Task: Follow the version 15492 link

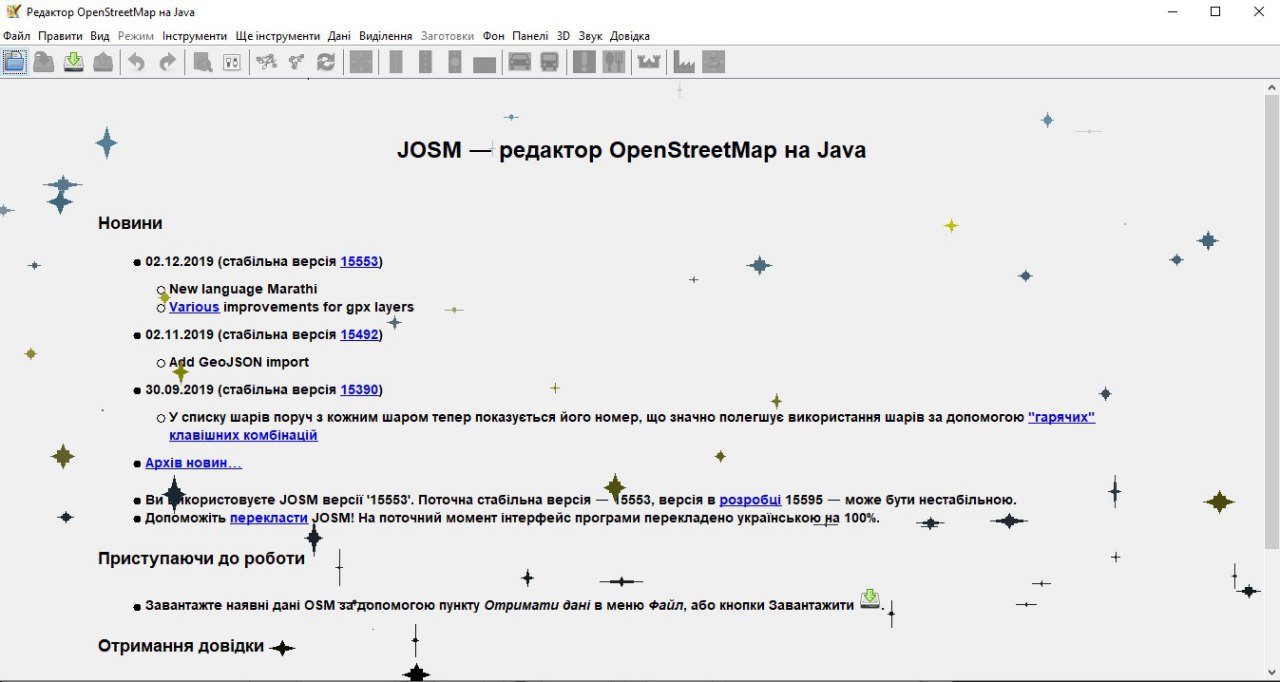Action: pos(359,335)
